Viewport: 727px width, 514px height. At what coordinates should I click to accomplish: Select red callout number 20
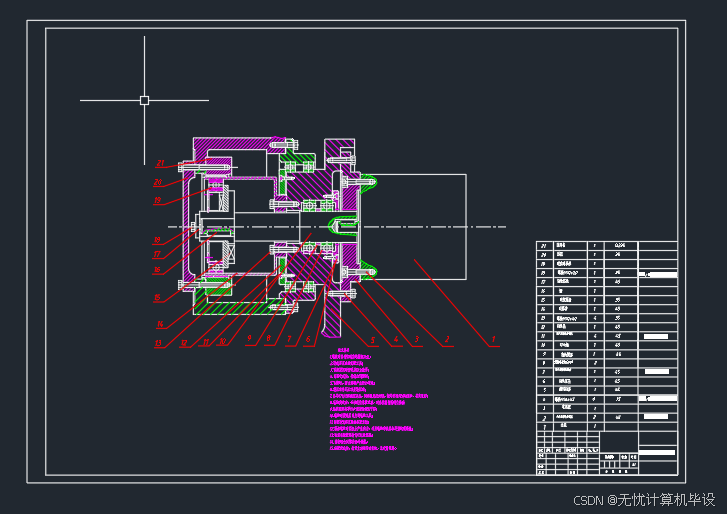click(x=158, y=182)
